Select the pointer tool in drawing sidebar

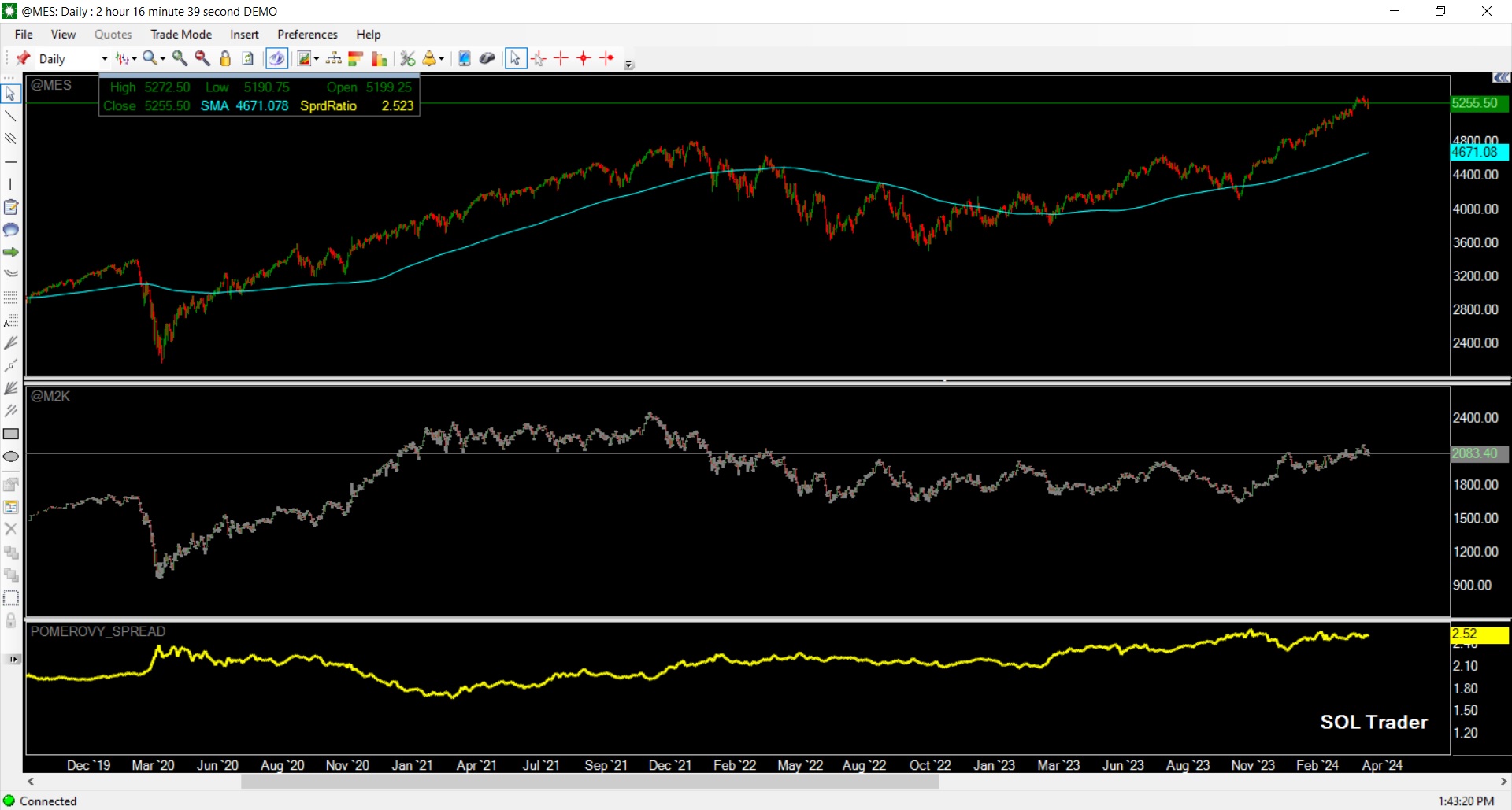tap(11, 94)
